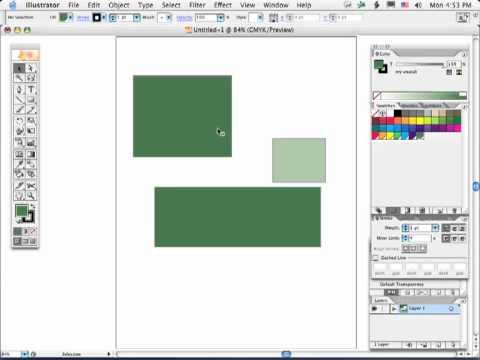Activate the Zoom magnifier tool

coord(31,196)
